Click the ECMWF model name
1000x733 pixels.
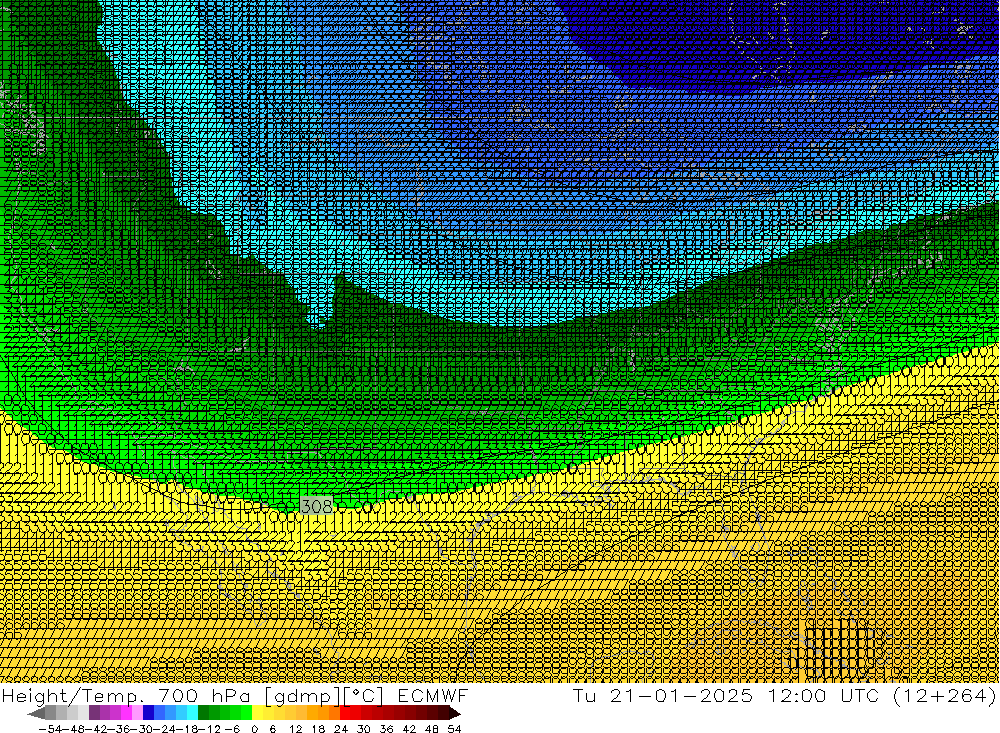tap(432, 695)
